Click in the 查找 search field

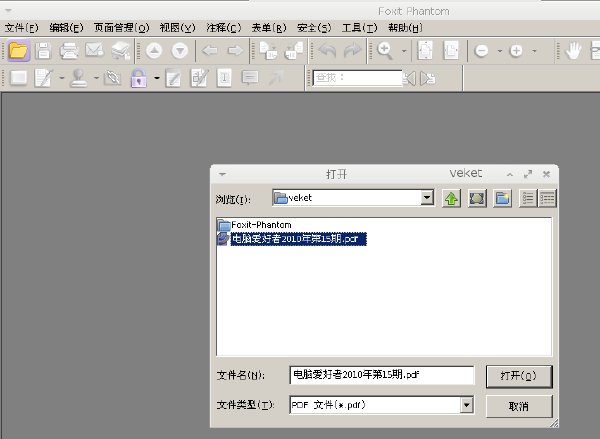tap(357, 78)
